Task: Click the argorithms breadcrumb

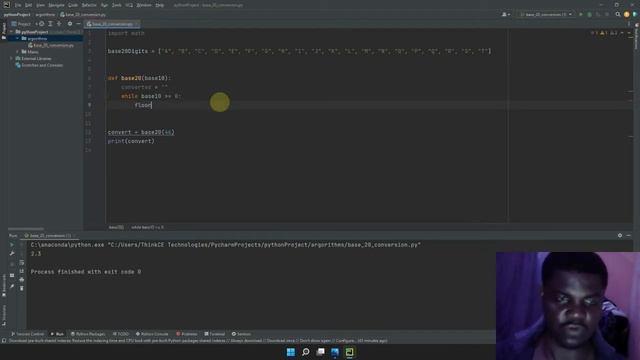Action: click(45, 15)
